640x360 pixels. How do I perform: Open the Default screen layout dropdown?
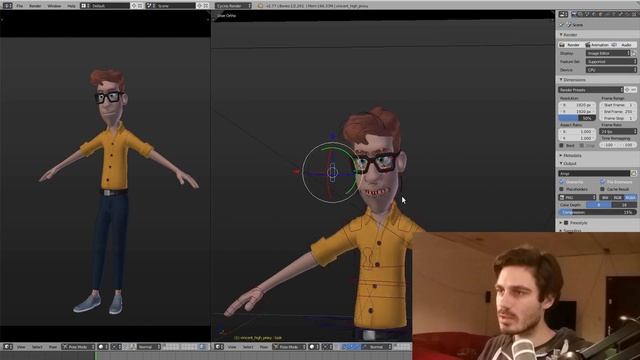coord(105,6)
